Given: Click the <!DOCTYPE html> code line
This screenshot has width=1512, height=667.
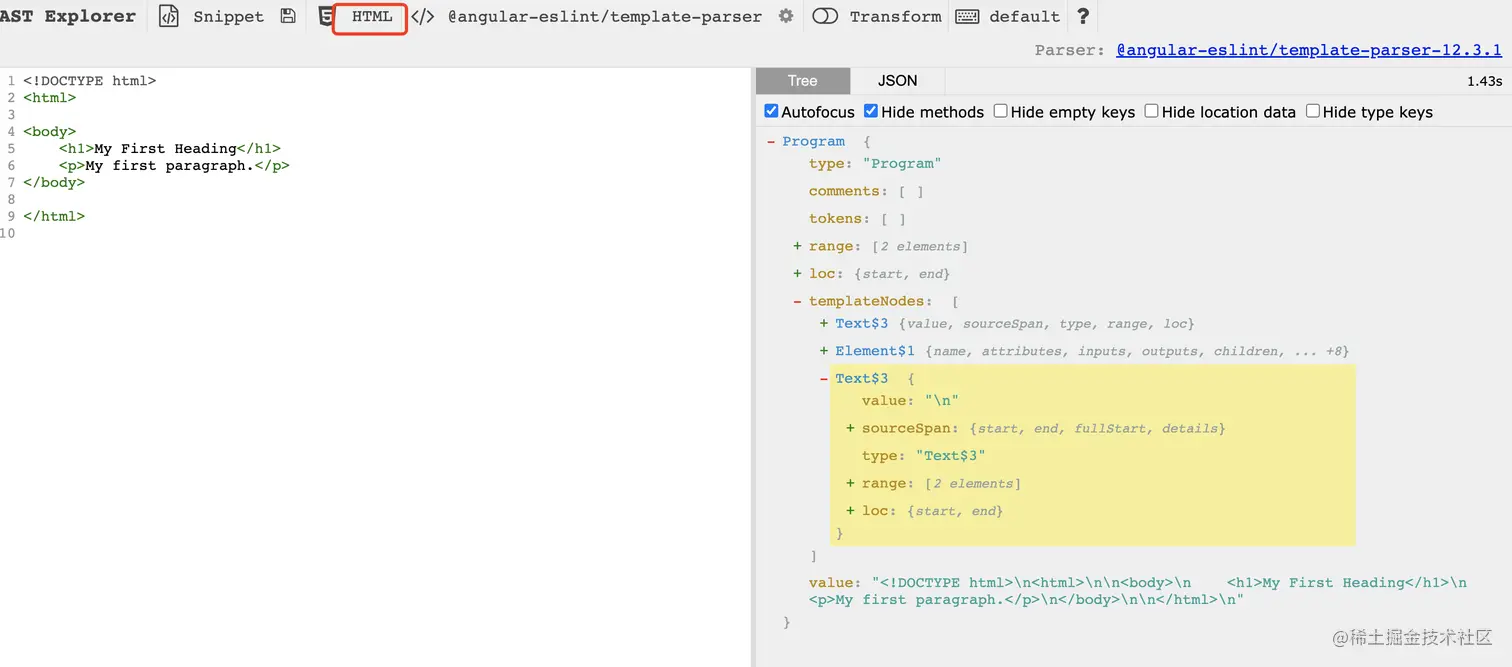Looking at the screenshot, I should coord(90,81).
